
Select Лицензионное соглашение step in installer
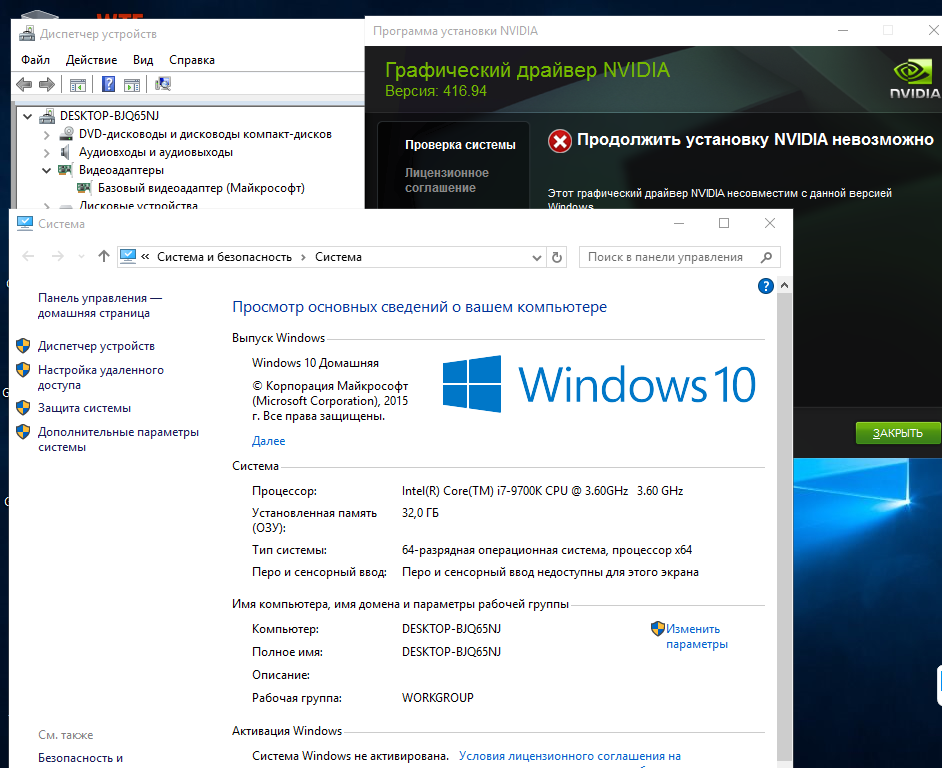point(447,180)
